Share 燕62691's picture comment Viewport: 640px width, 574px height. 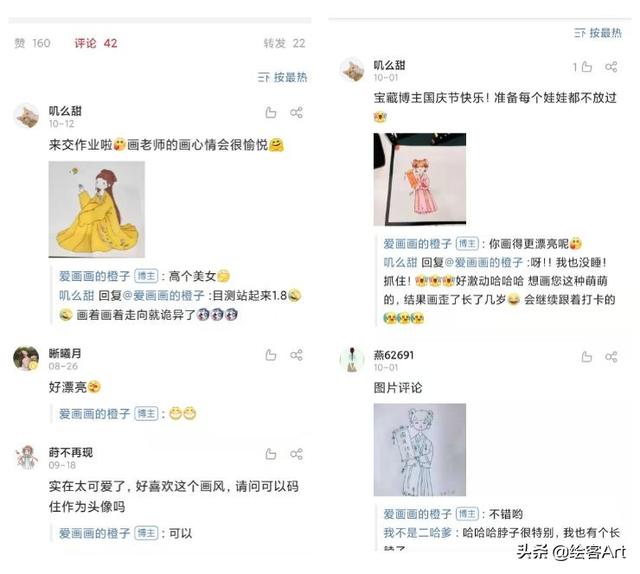click(611, 357)
